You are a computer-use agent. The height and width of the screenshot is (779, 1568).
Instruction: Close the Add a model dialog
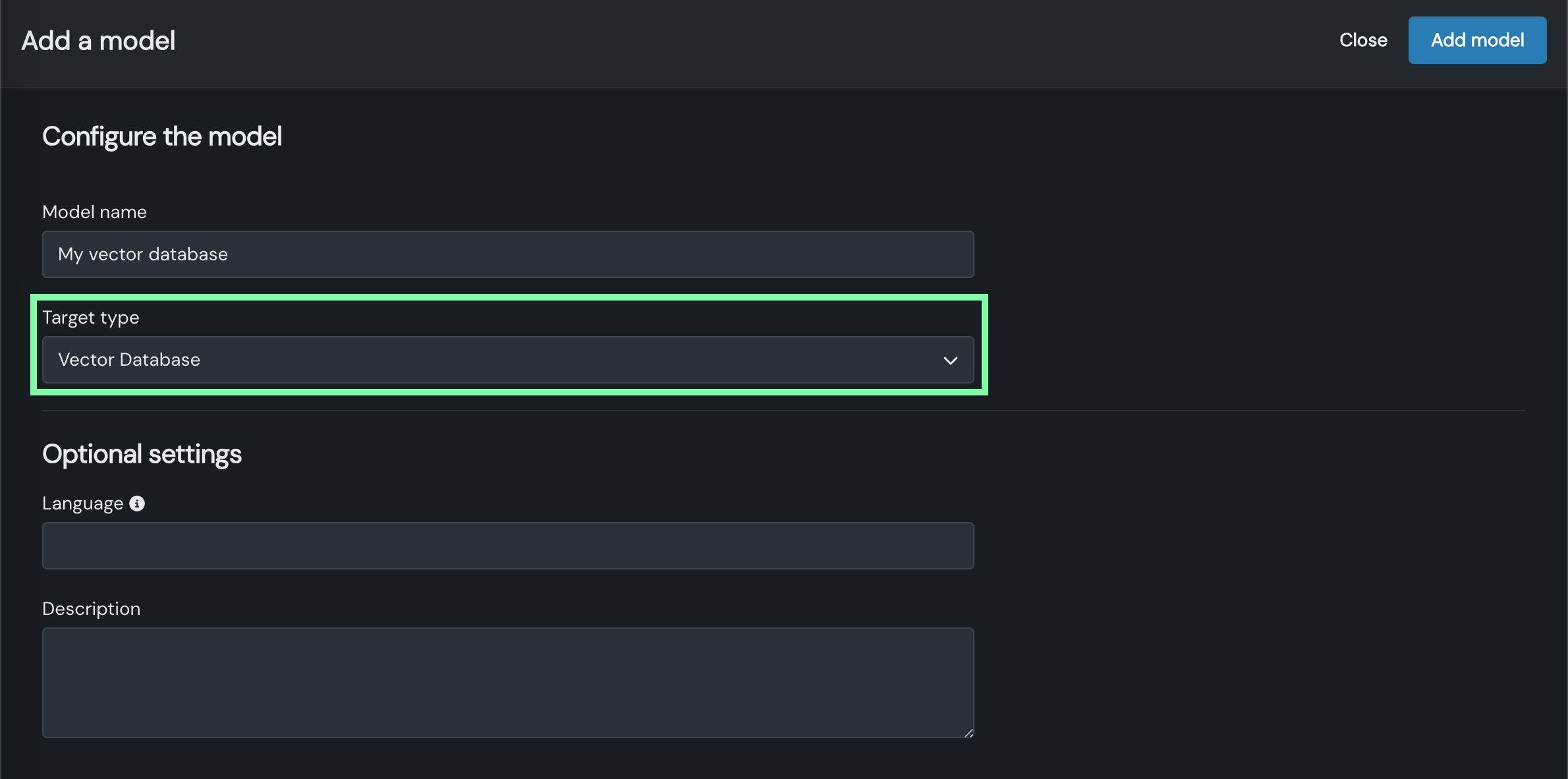[x=1362, y=40]
